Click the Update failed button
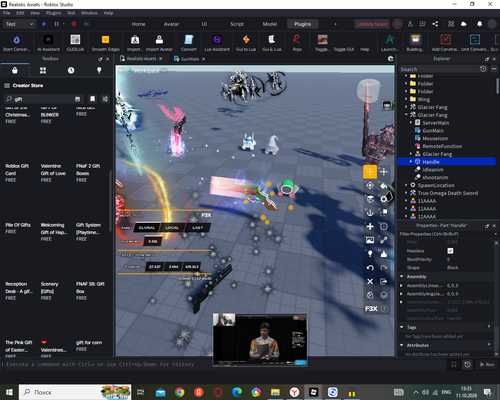The width and height of the screenshot is (500, 400). (x=372, y=24)
